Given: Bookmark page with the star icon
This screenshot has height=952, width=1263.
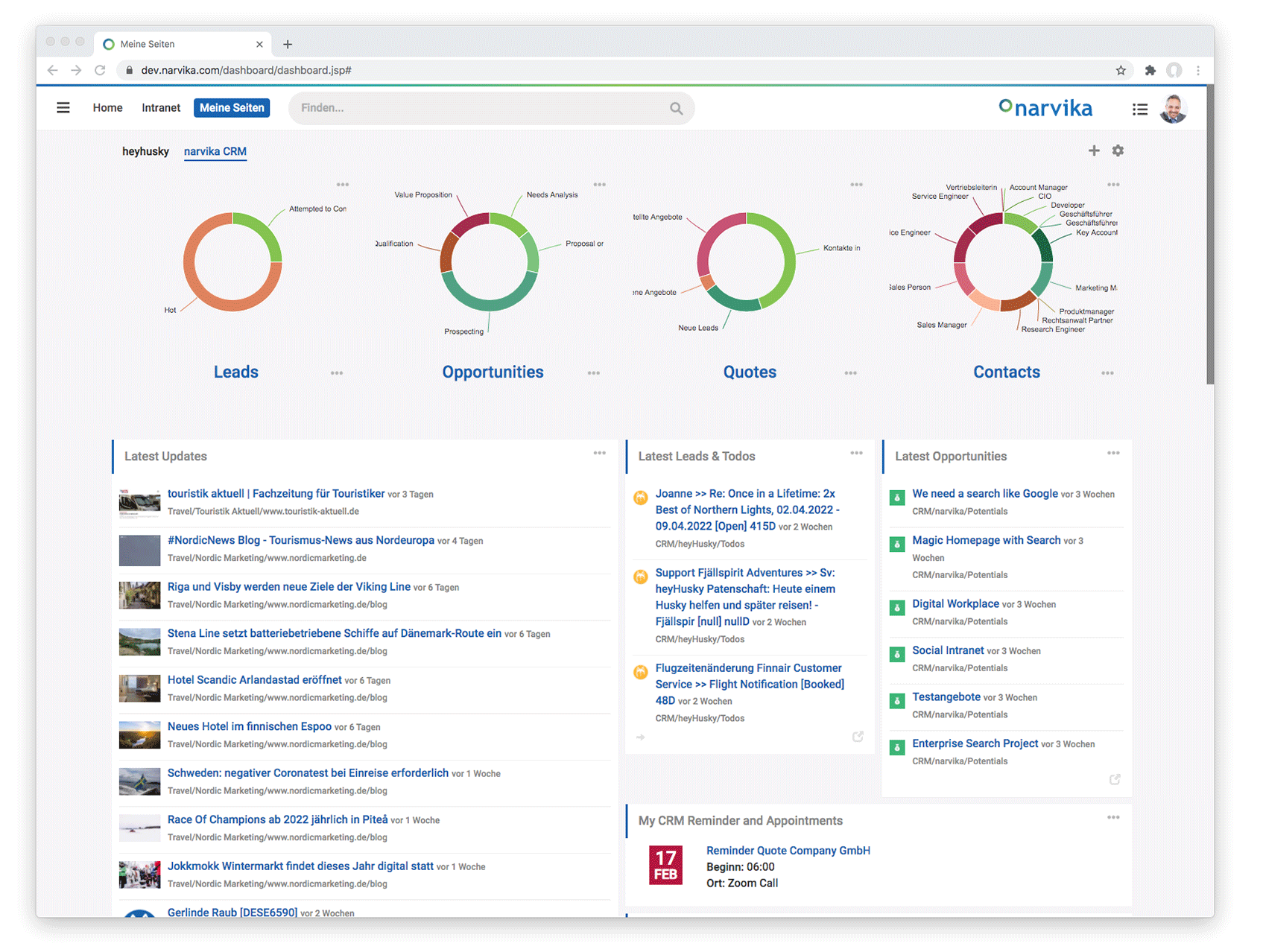Looking at the screenshot, I should [x=1121, y=70].
